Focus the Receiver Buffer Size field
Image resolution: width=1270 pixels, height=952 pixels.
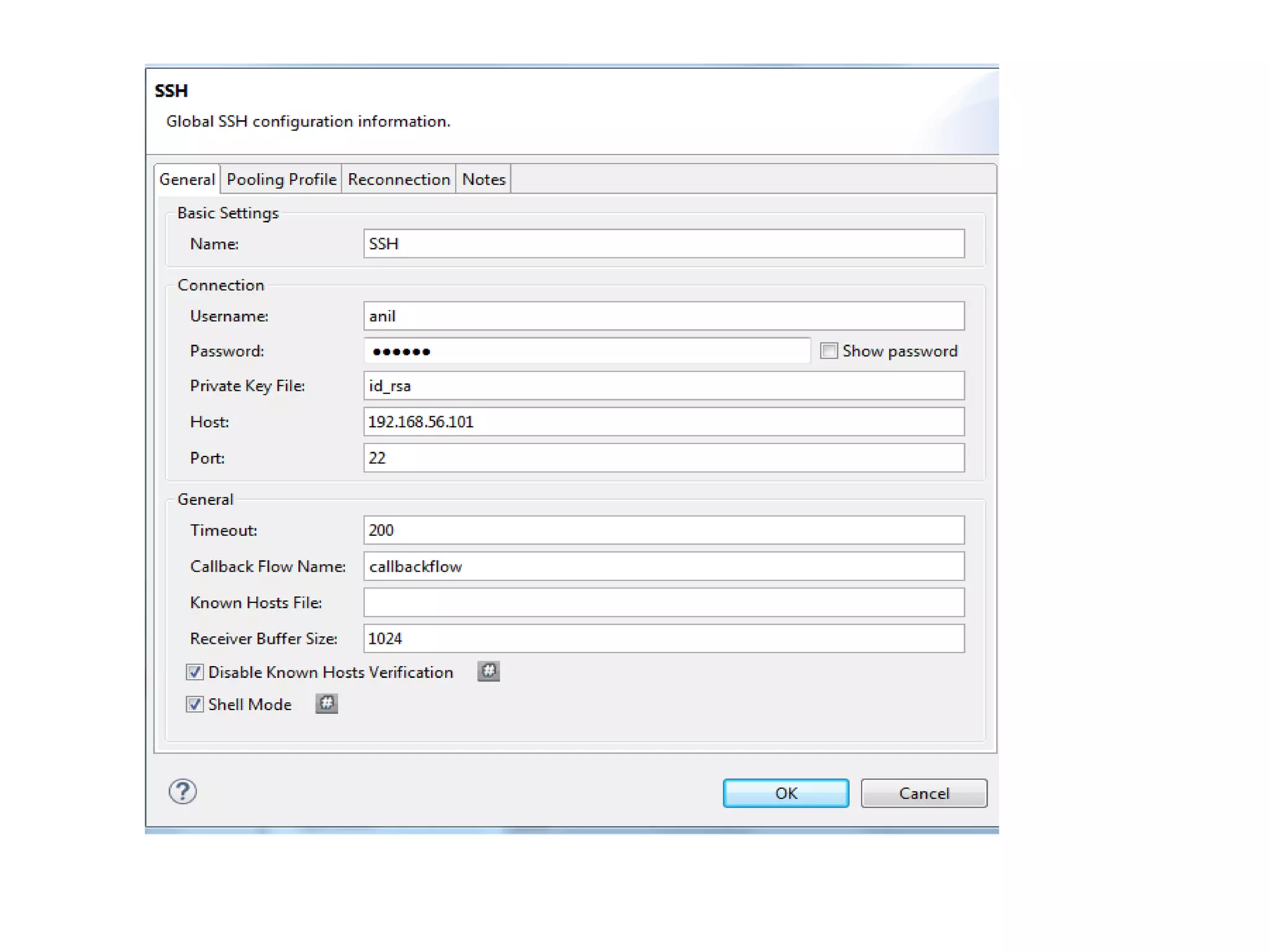click(x=663, y=638)
